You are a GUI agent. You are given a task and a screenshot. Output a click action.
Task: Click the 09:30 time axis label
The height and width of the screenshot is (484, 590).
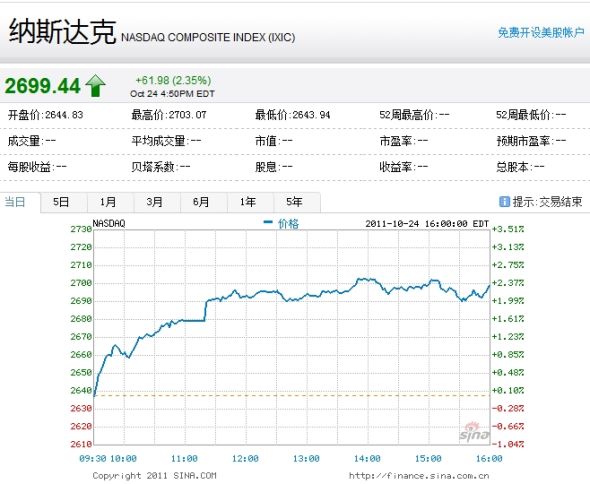pos(93,458)
